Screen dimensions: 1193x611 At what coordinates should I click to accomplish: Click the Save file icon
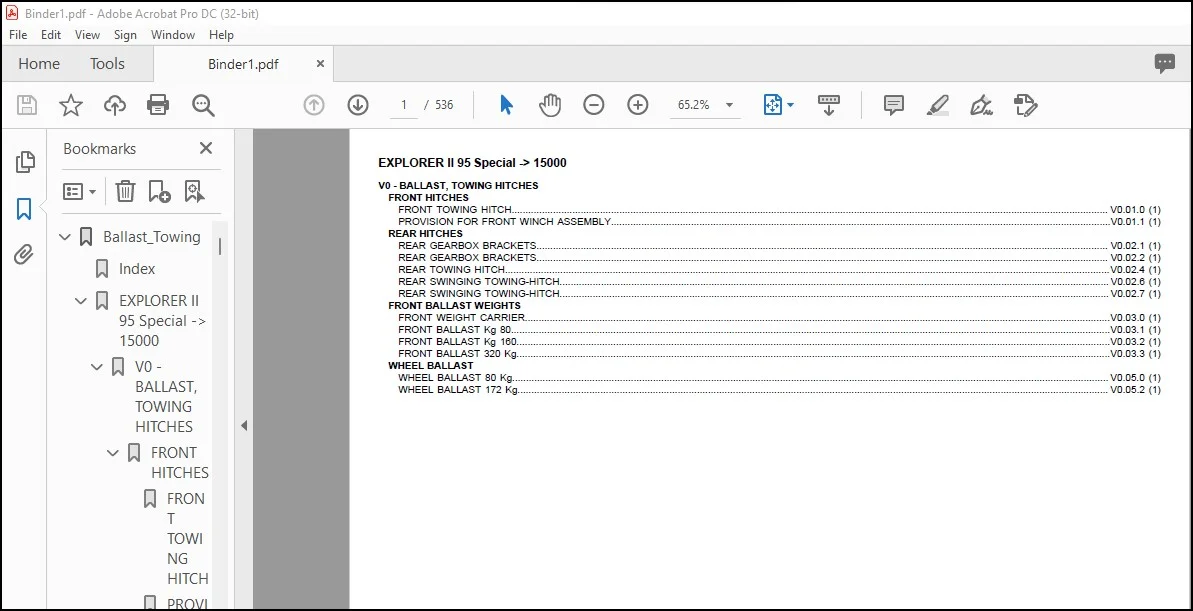[x=27, y=105]
